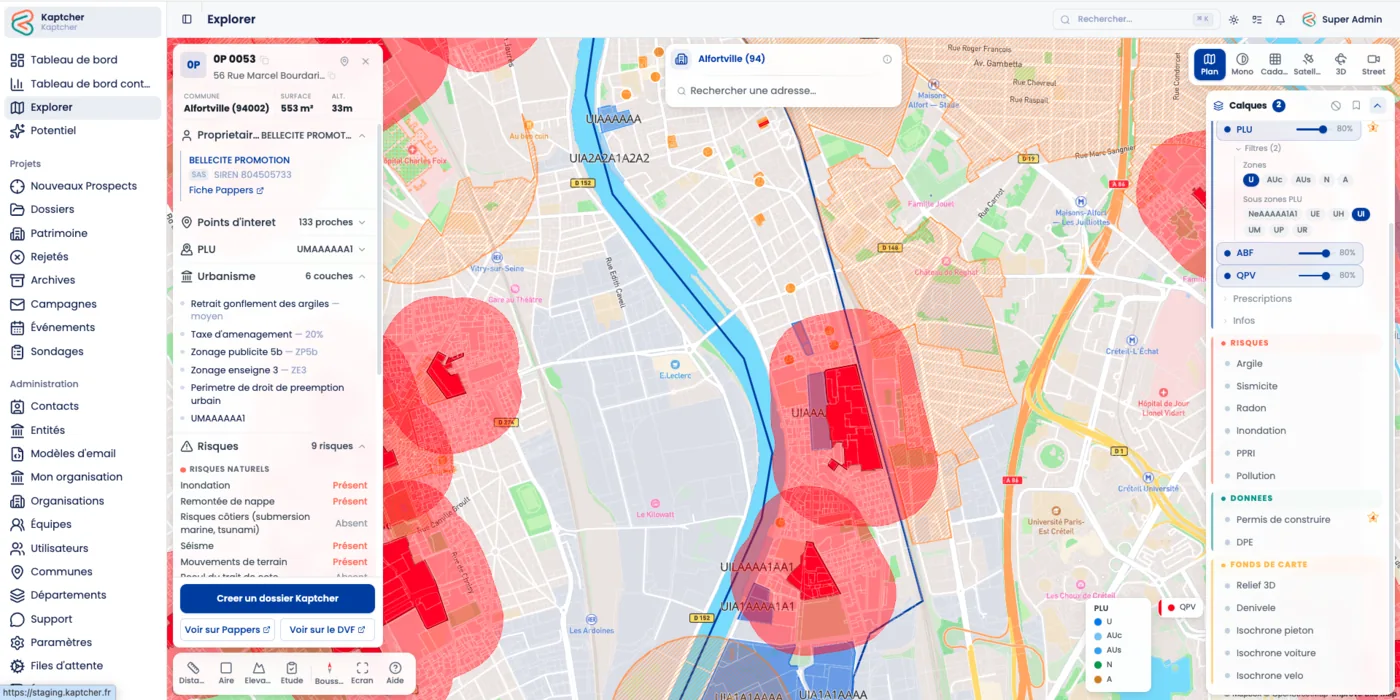Screen dimensions: 1400x700
Task: Toggle sub-zone filter NeAAAAA1A1
Action: tap(1273, 214)
